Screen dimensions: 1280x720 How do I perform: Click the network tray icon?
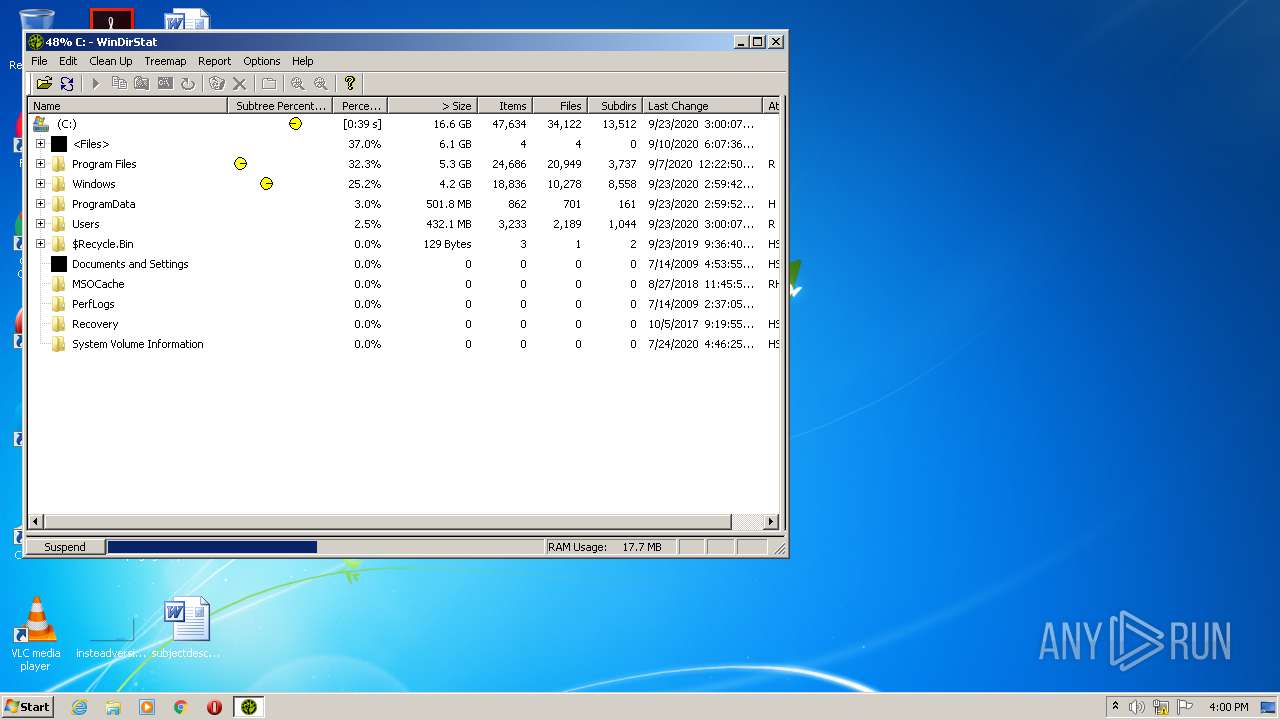1161,707
